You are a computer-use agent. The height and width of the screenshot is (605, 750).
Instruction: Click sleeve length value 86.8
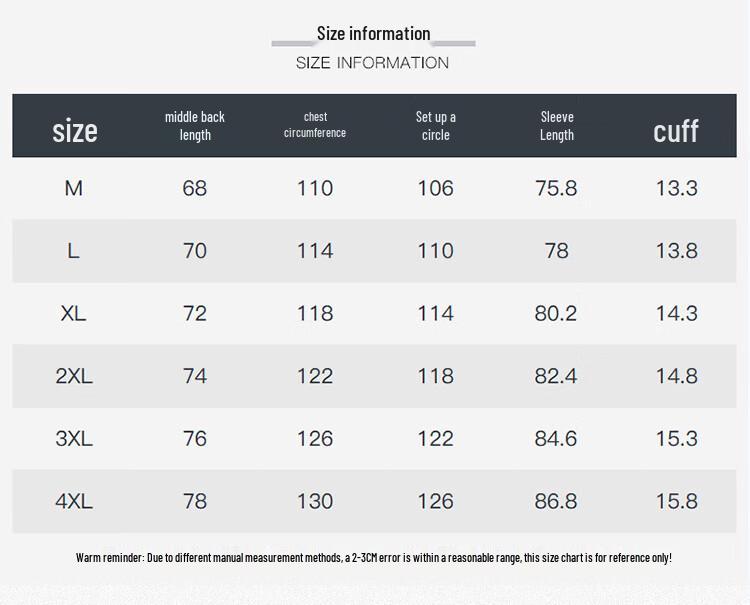pos(556,501)
